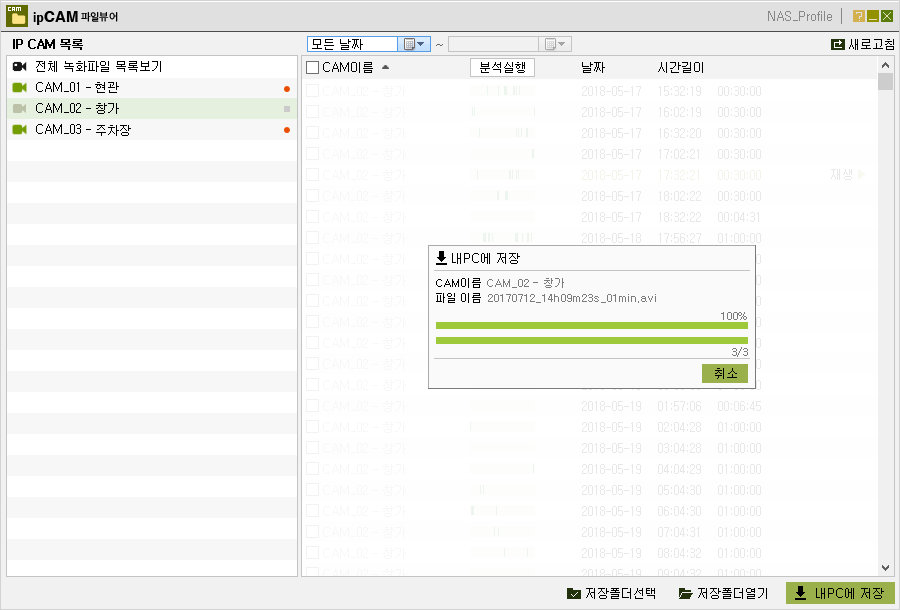
Task: Select 전체 녹화파일 목록보기 in the CAM list
Action: pos(152,67)
